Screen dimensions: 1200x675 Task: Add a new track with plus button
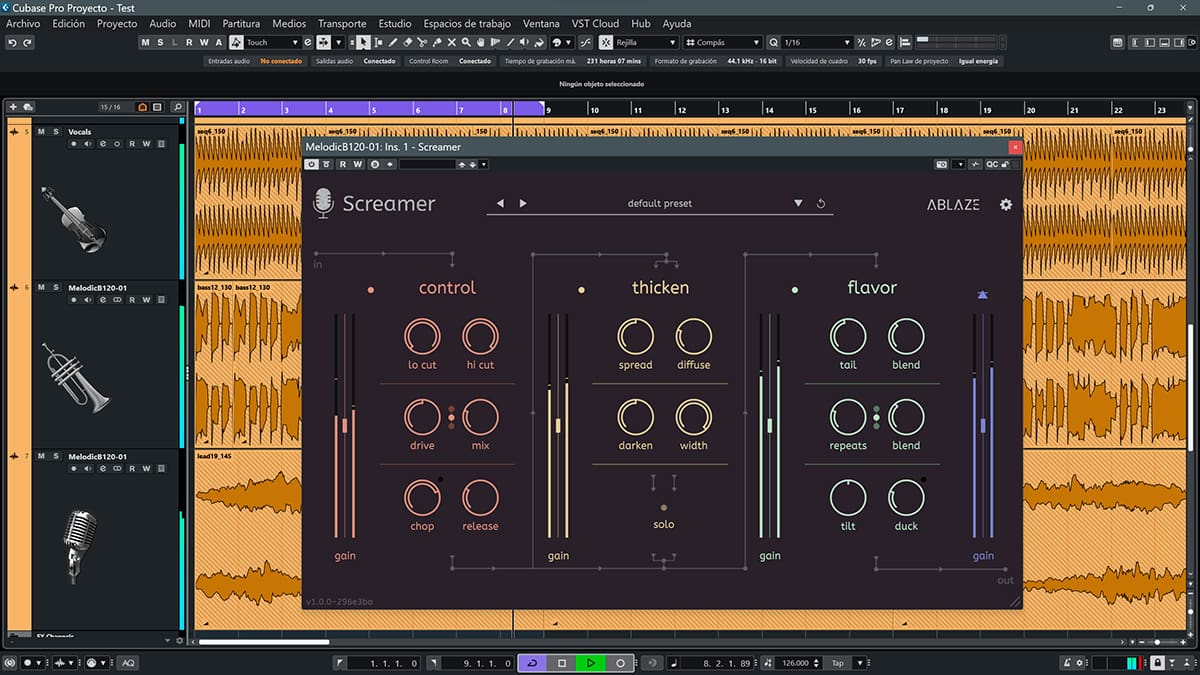[x=13, y=107]
